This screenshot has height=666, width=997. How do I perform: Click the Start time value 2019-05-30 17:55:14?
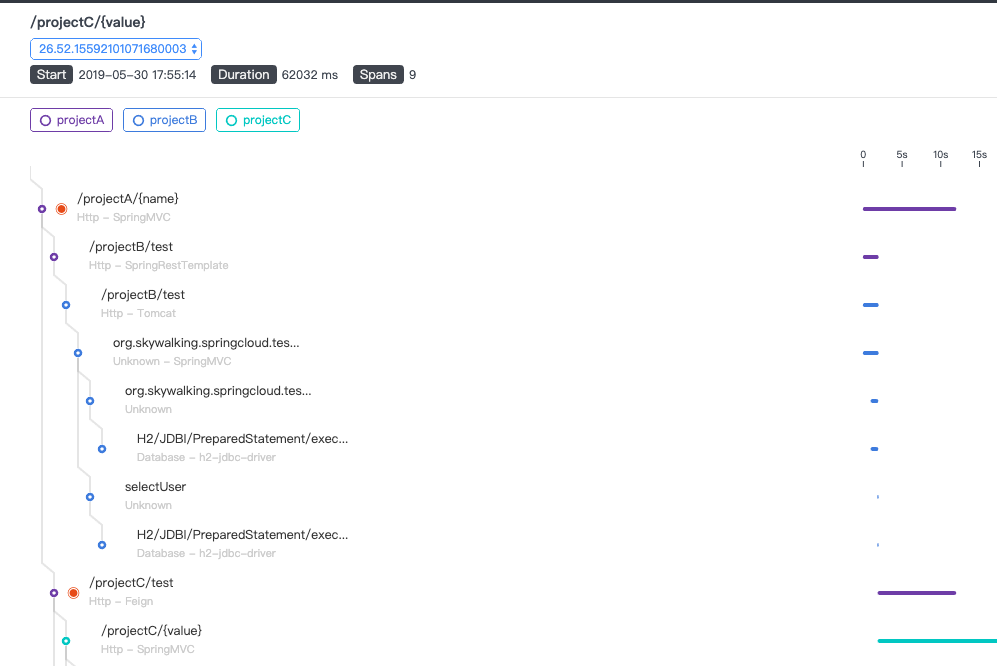[x=137, y=75]
